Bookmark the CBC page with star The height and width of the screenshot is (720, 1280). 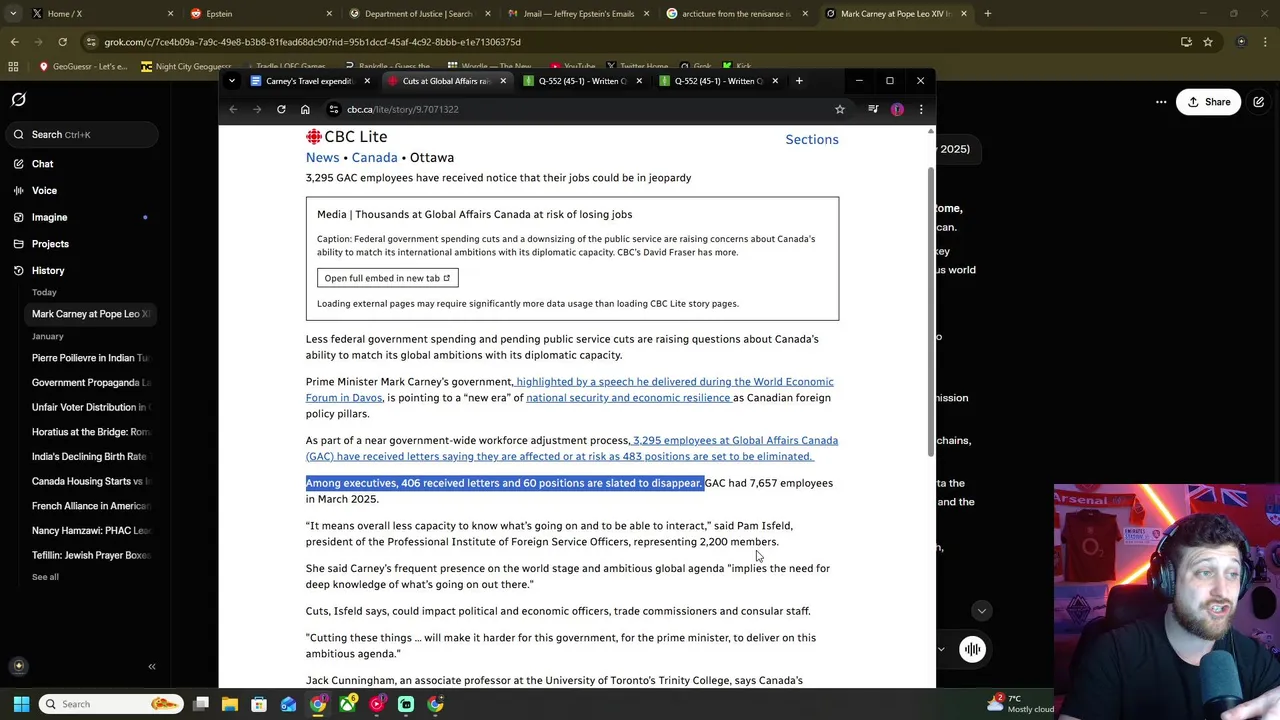coord(840,109)
